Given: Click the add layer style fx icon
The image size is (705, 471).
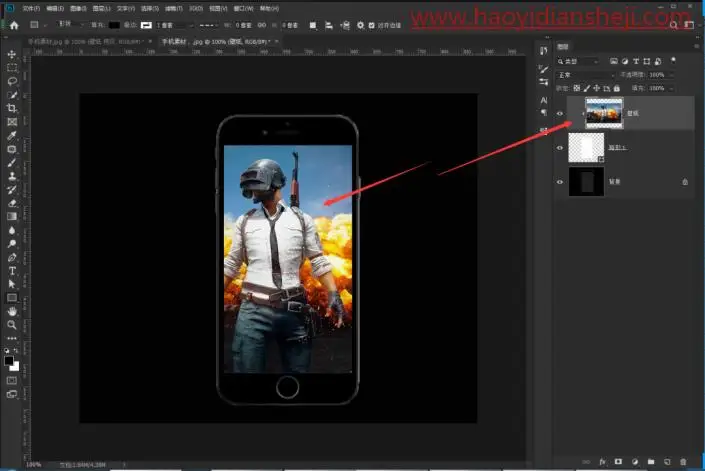Looking at the screenshot, I should (x=602, y=462).
